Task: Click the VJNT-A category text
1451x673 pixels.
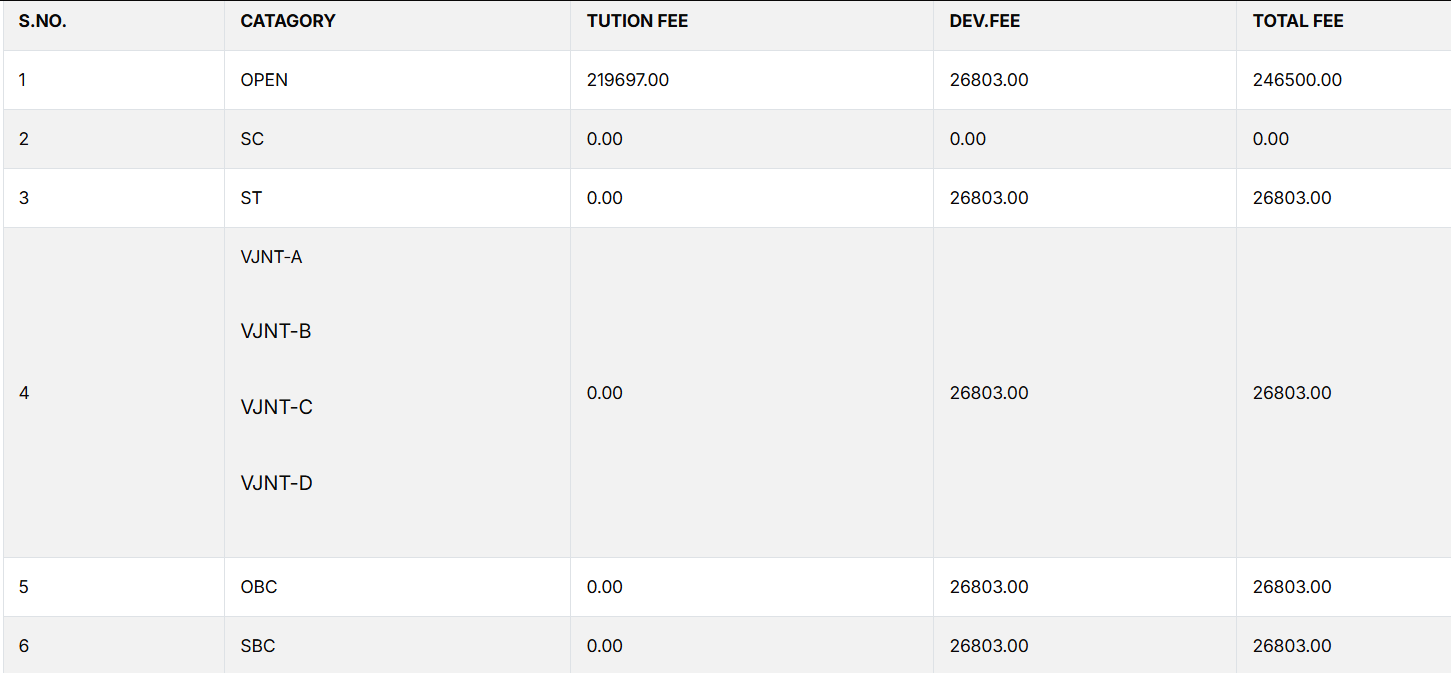Action: [x=271, y=257]
